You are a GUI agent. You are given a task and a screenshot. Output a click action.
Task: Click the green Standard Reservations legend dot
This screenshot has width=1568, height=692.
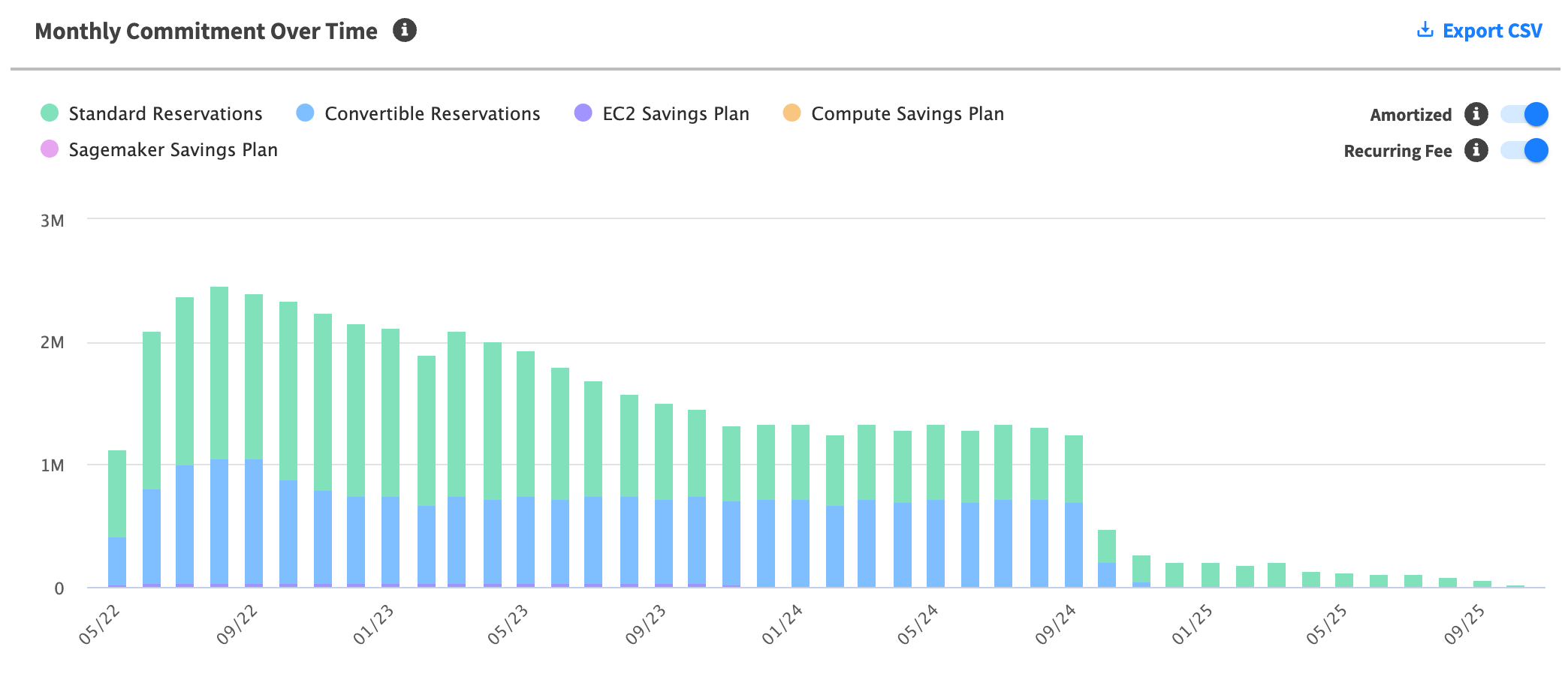coord(50,113)
